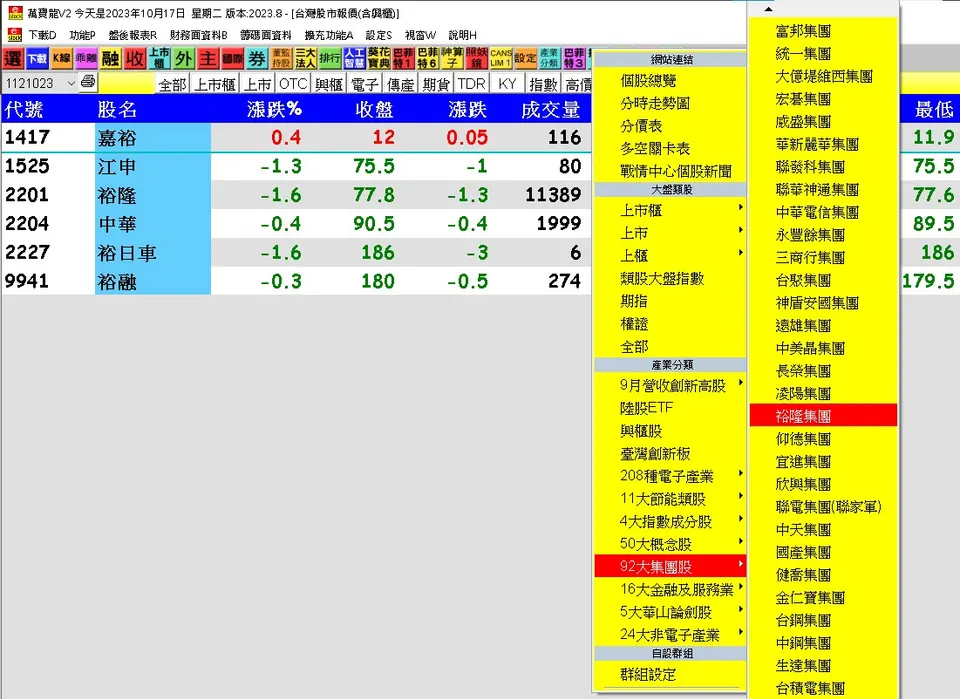The image size is (960, 699).
Task: Expand 4大指數成分股 submenu
Action: [x=670, y=521]
